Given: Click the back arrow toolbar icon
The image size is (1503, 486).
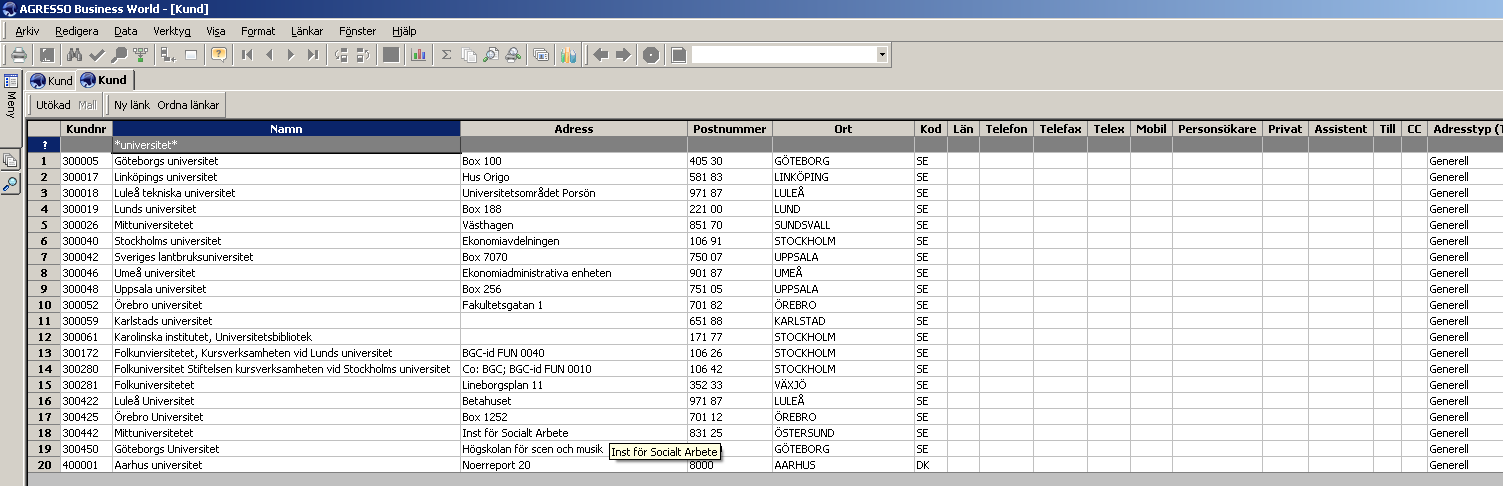Looking at the screenshot, I should pos(601,54).
